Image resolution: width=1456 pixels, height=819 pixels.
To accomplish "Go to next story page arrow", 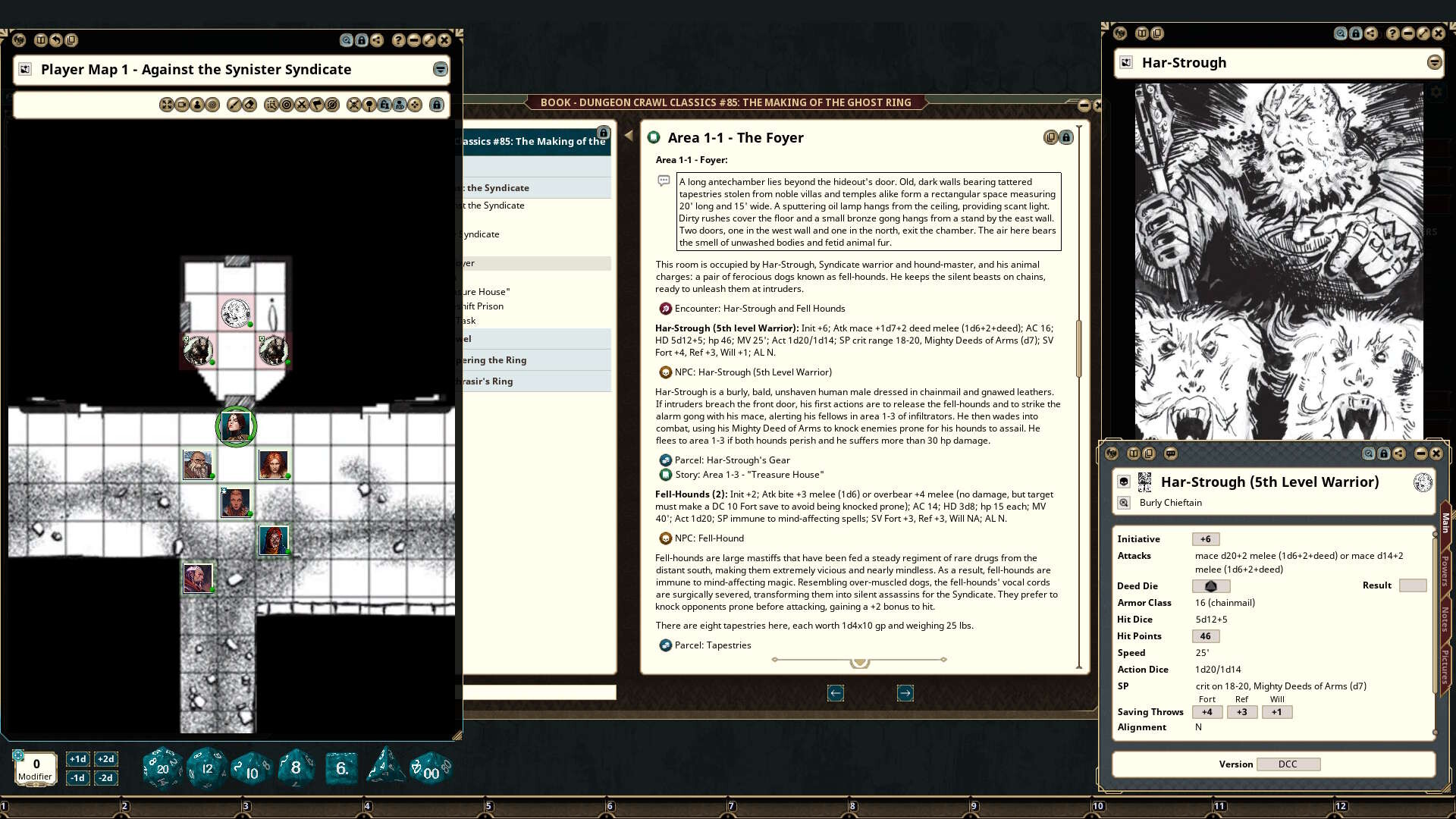I will (905, 692).
